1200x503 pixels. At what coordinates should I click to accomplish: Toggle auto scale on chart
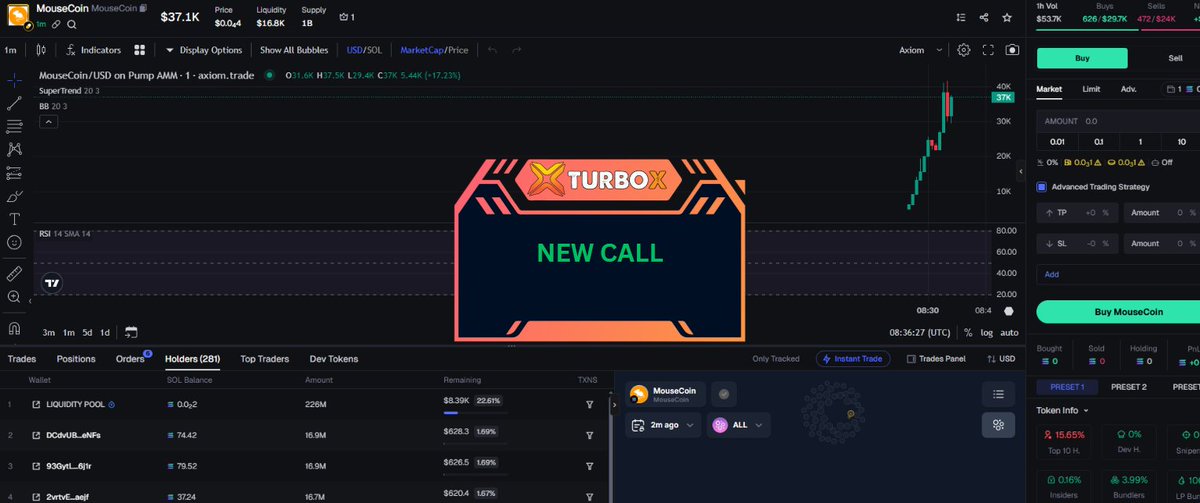coord(1010,333)
